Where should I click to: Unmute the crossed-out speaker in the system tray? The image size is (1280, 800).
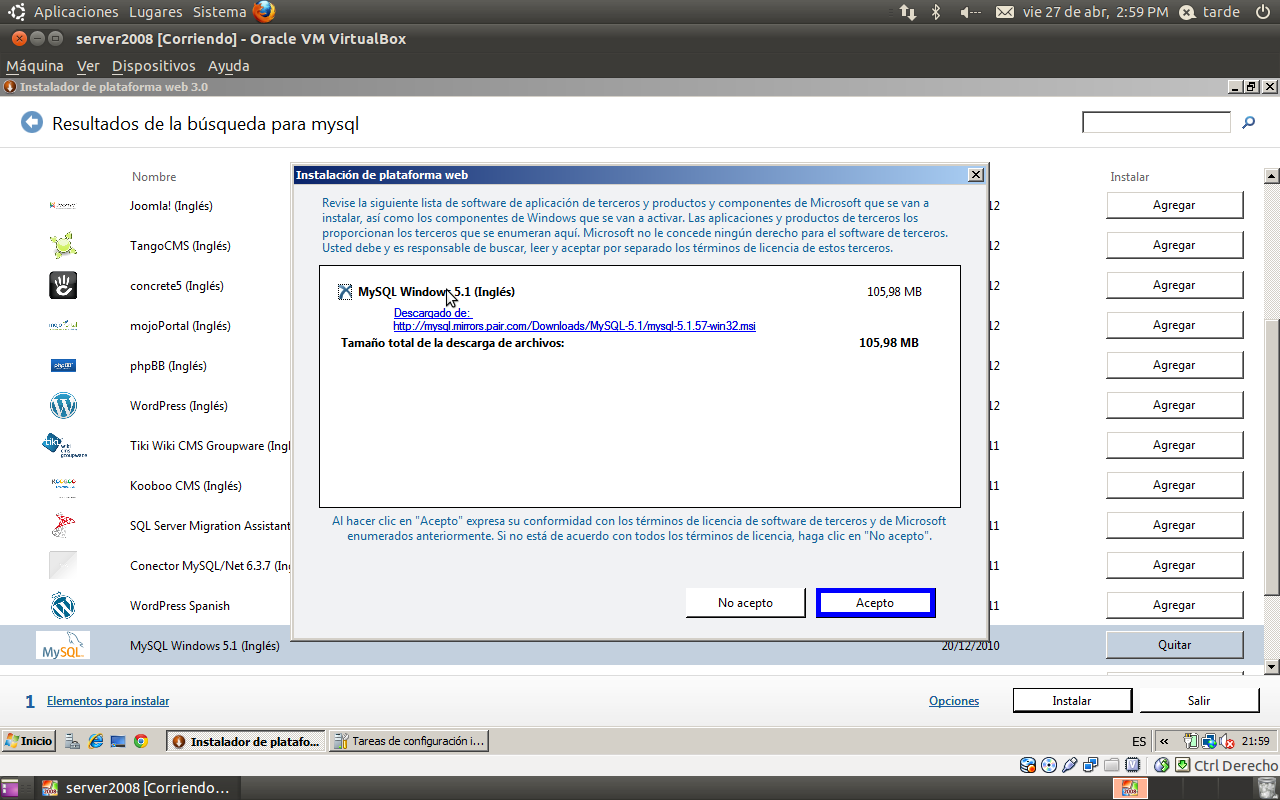(x=1227, y=742)
